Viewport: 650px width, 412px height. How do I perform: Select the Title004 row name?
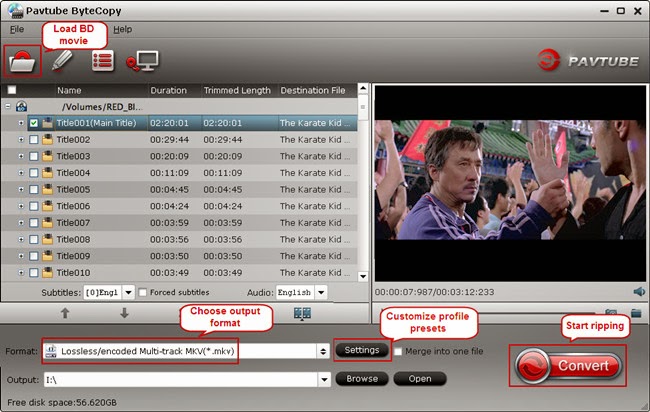pyautogui.click(x=73, y=173)
